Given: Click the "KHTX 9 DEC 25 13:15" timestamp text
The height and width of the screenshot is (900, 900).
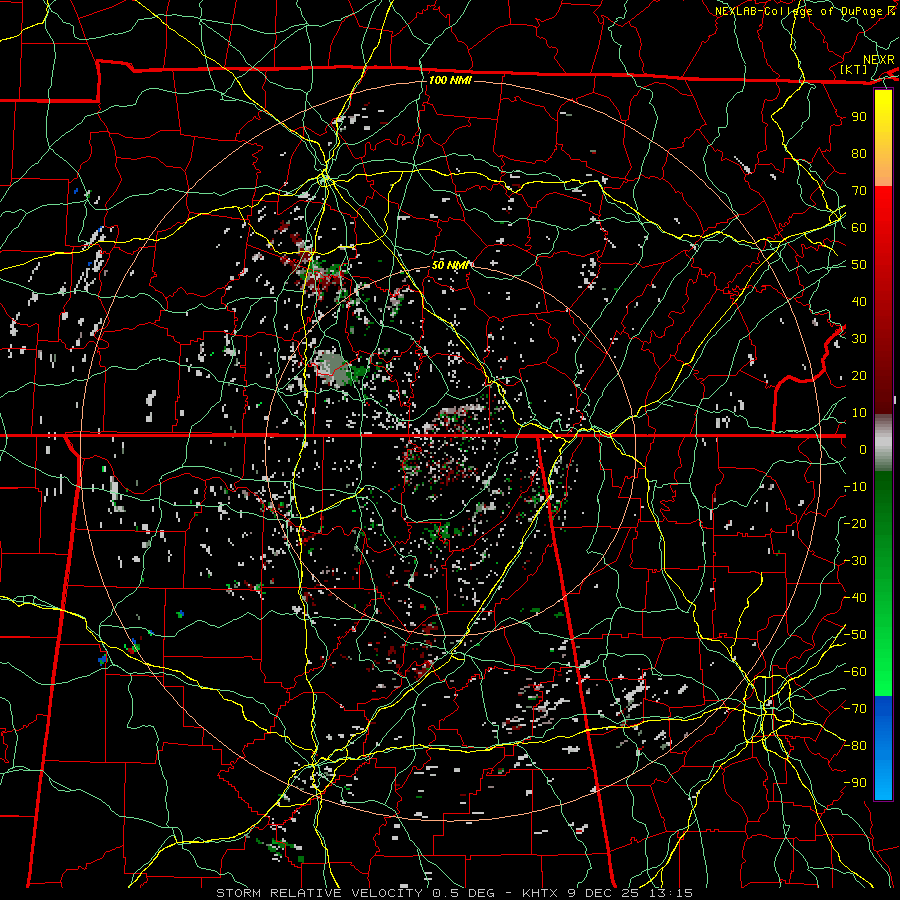Looking at the screenshot, I should click(608, 893).
